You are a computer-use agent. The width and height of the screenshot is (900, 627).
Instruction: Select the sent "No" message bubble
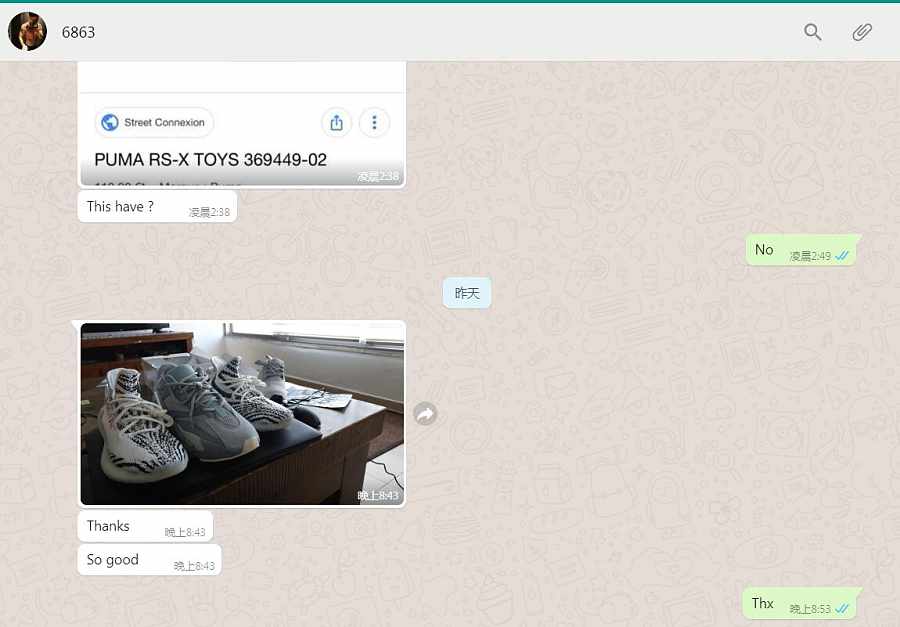click(x=764, y=250)
